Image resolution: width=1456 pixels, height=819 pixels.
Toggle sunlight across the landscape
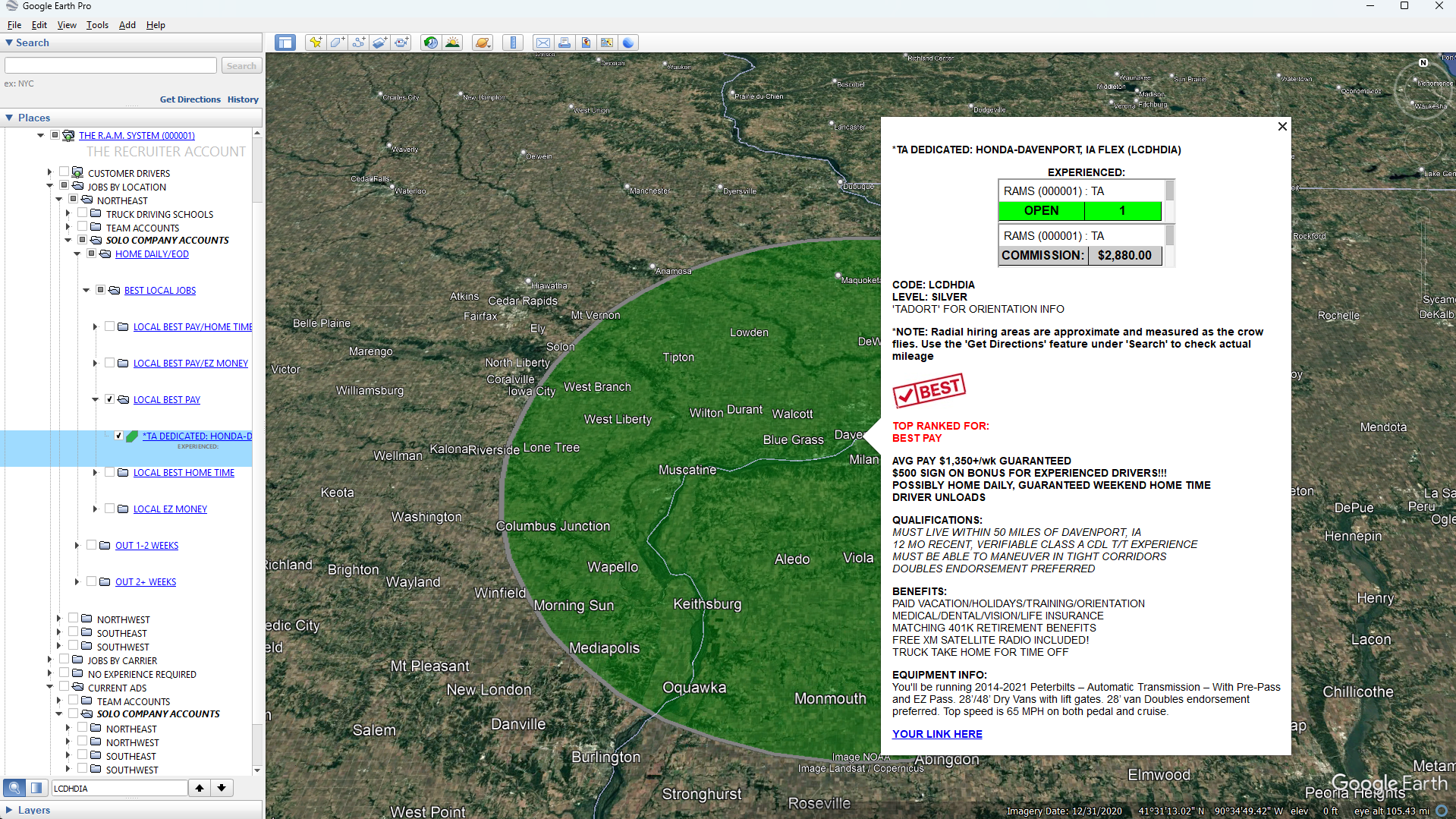coord(452,43)
